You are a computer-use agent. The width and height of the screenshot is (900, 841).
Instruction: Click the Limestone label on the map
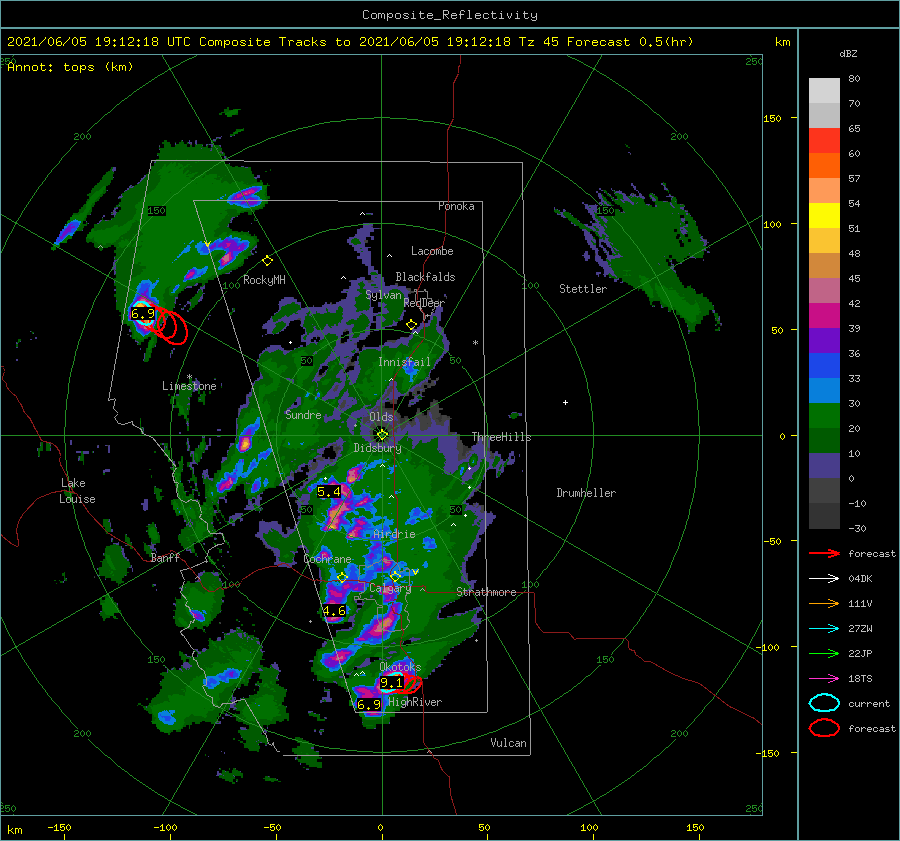(x=189, y=386)
